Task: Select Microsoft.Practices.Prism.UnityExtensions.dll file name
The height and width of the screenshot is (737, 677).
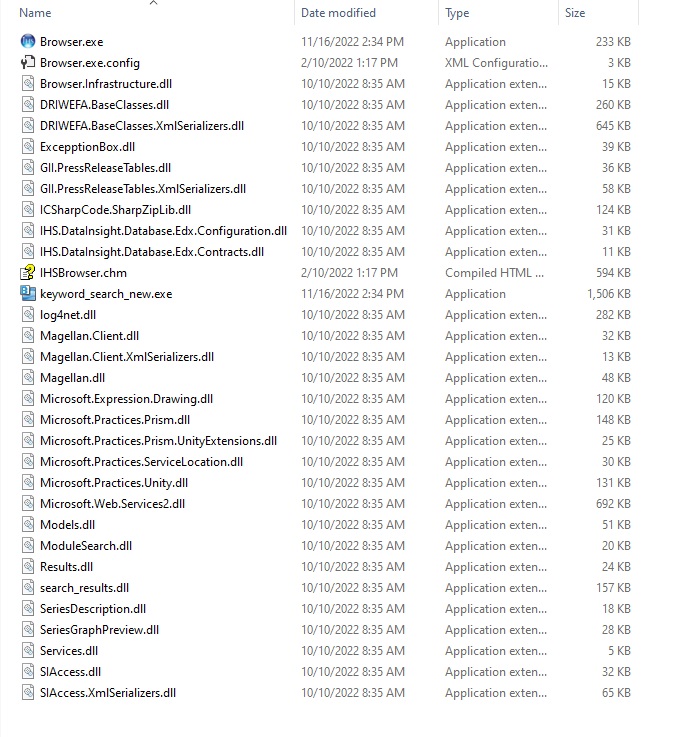Action: (158, 441)
